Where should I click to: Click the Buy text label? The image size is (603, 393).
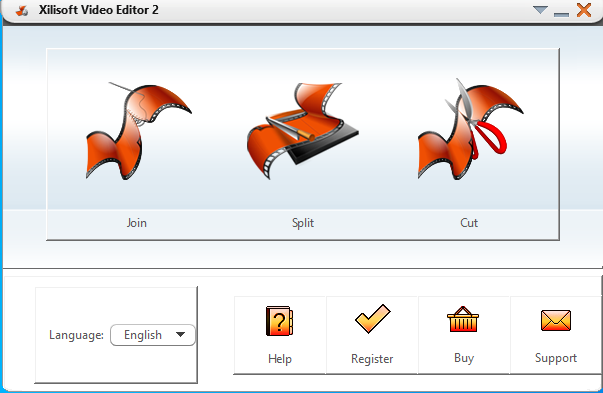point(464,358)
